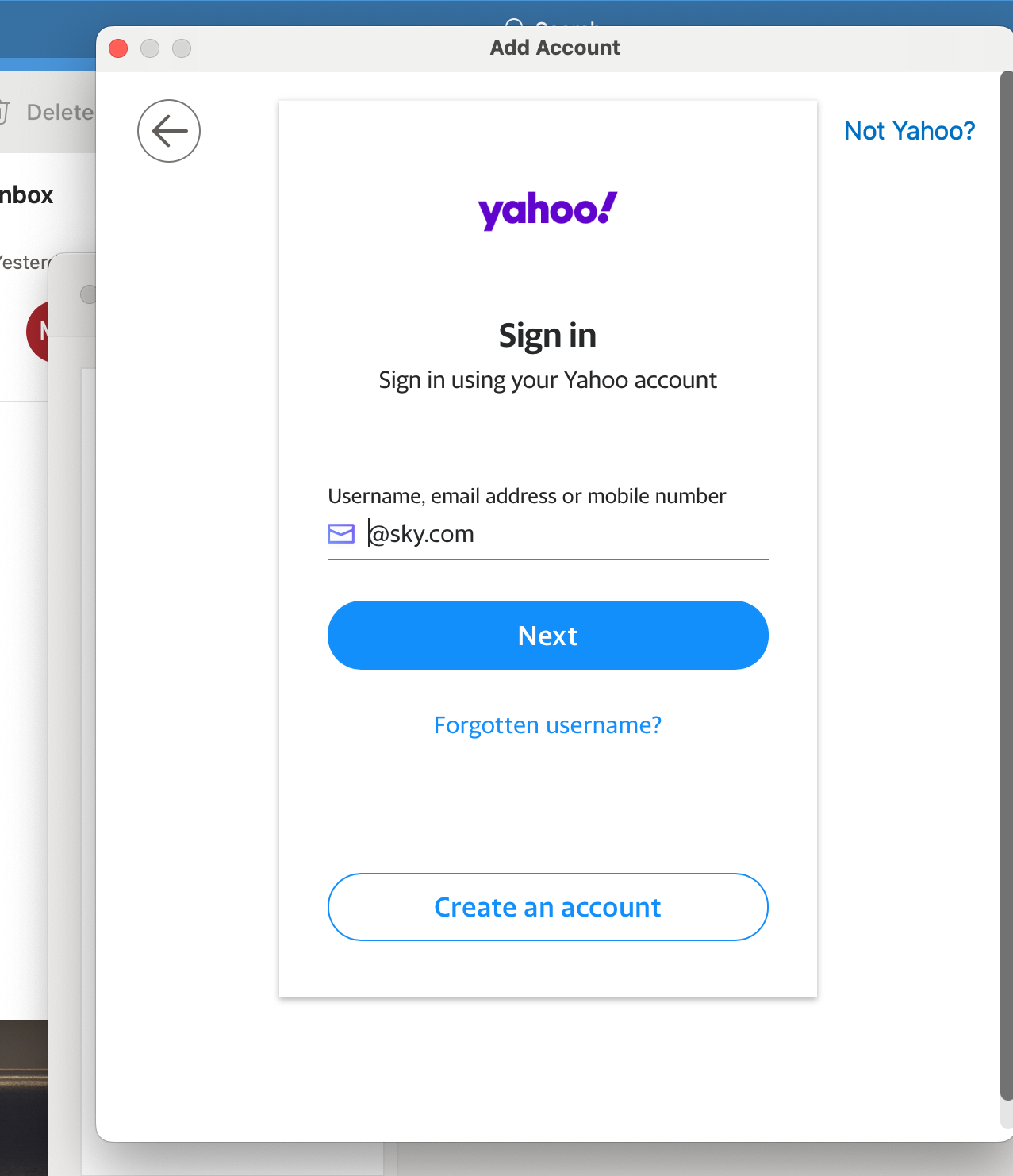This screenshot has width=1013, height=1176.
Task: Open the Forgotten username? link
Action: click(x=547, y=724)
